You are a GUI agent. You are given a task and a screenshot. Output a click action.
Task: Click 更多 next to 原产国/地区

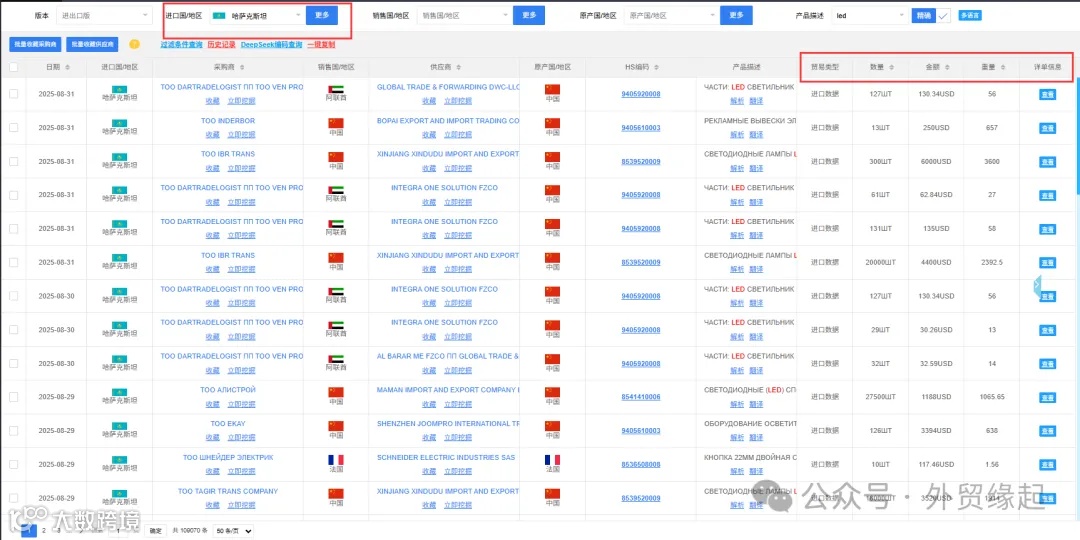point(736,15)
